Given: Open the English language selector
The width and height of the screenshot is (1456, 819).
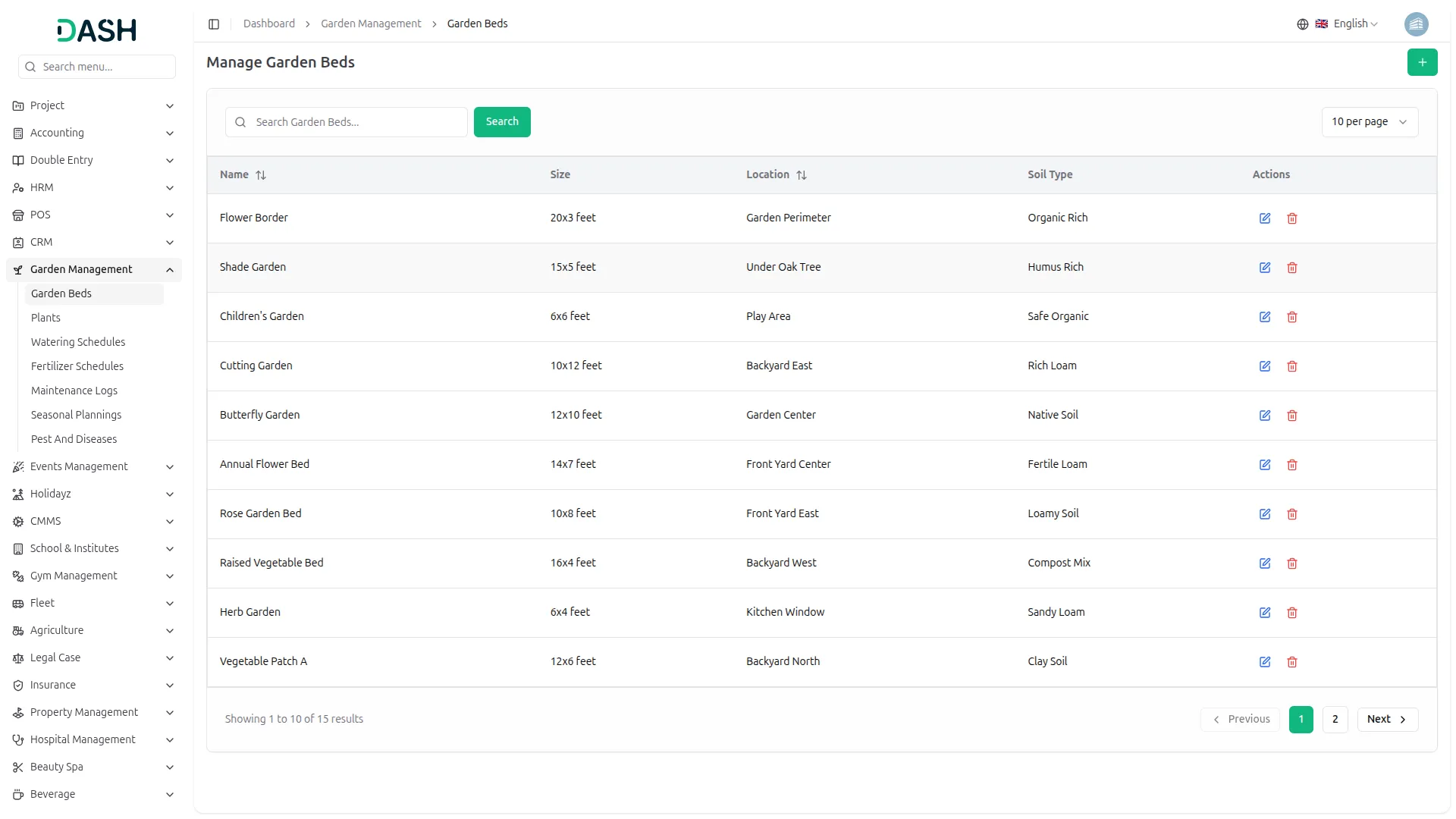Looking at the screenshot, I should click(x=1347, y=24).
